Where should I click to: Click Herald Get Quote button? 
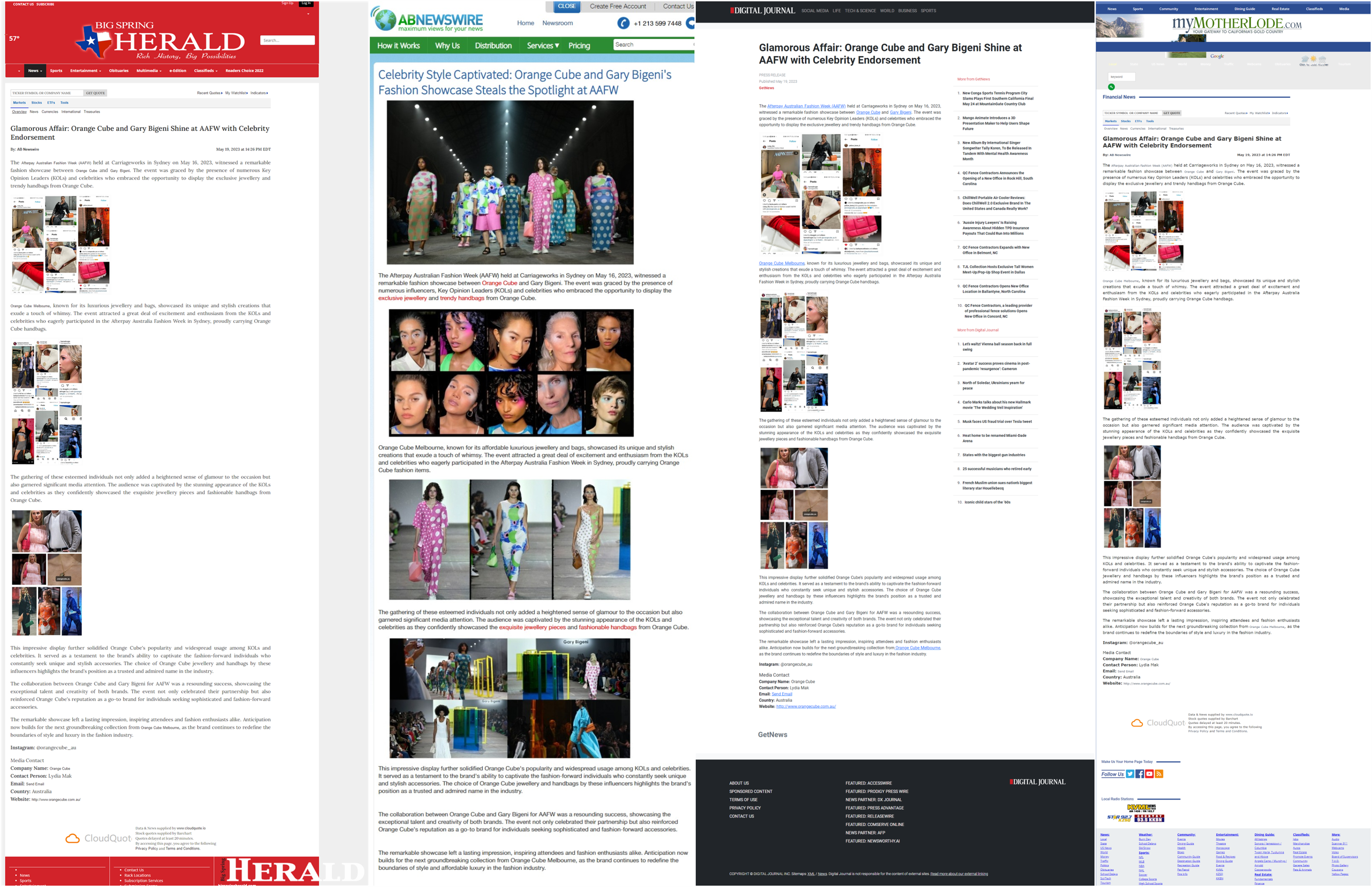pos(96,93)
